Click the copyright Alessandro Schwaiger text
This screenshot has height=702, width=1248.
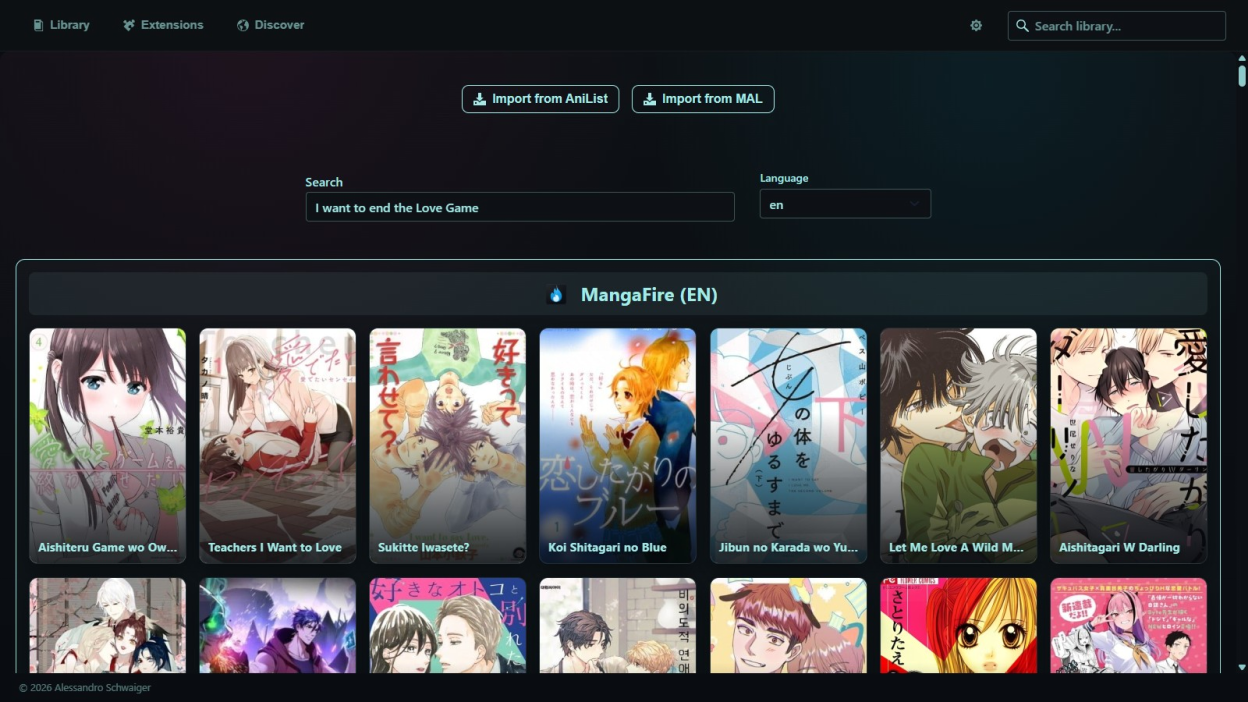coord(85,688)
